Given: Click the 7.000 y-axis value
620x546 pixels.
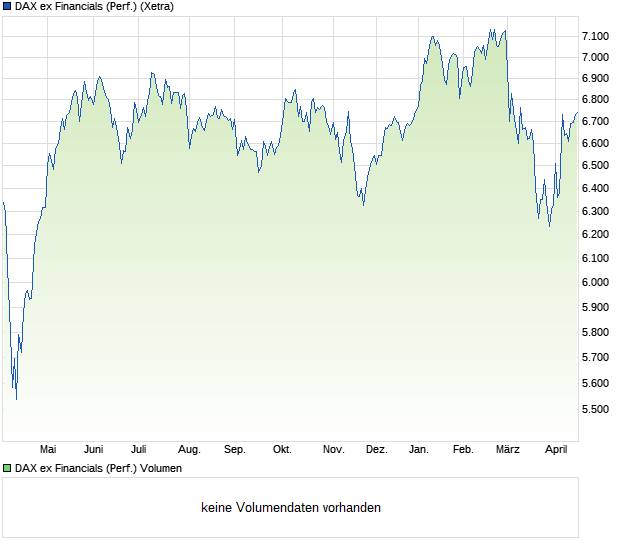Looking at the screenshot, I should 595,57.
